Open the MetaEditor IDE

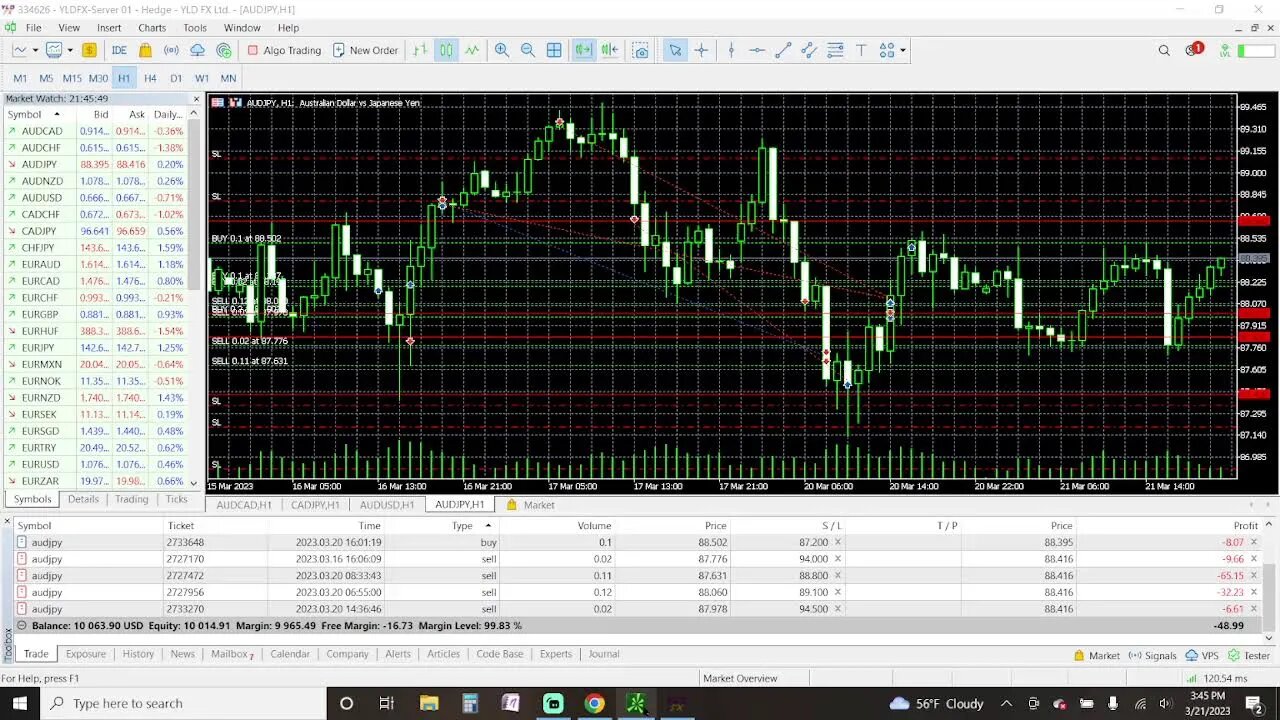[x=119, y=50]
